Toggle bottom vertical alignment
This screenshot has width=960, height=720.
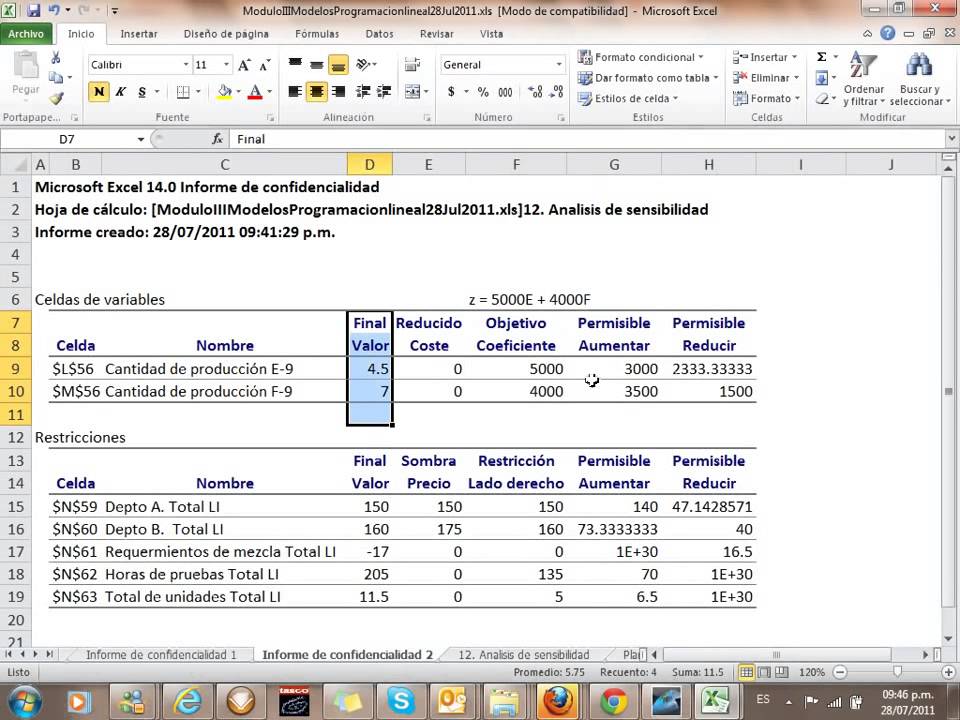point(338,64)
